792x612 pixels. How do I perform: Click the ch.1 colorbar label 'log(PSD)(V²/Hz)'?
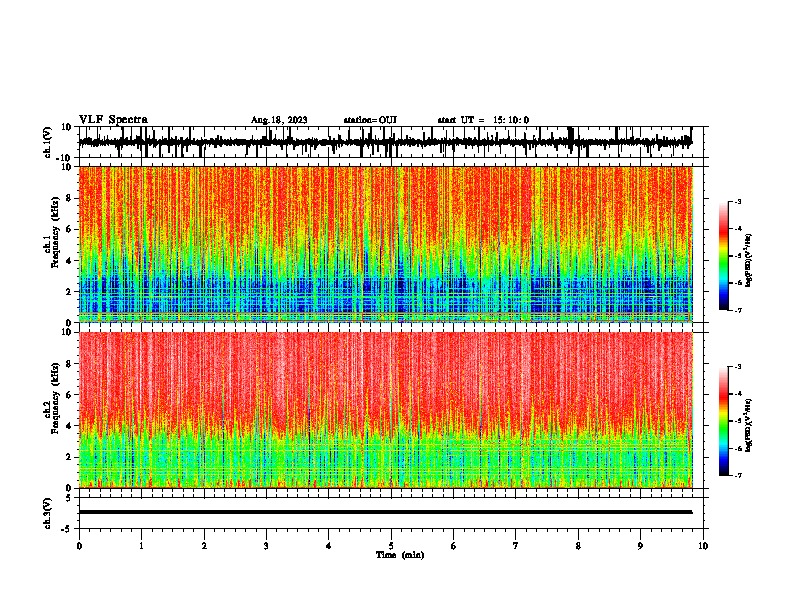pyautogui.click(x=749, y=260)
